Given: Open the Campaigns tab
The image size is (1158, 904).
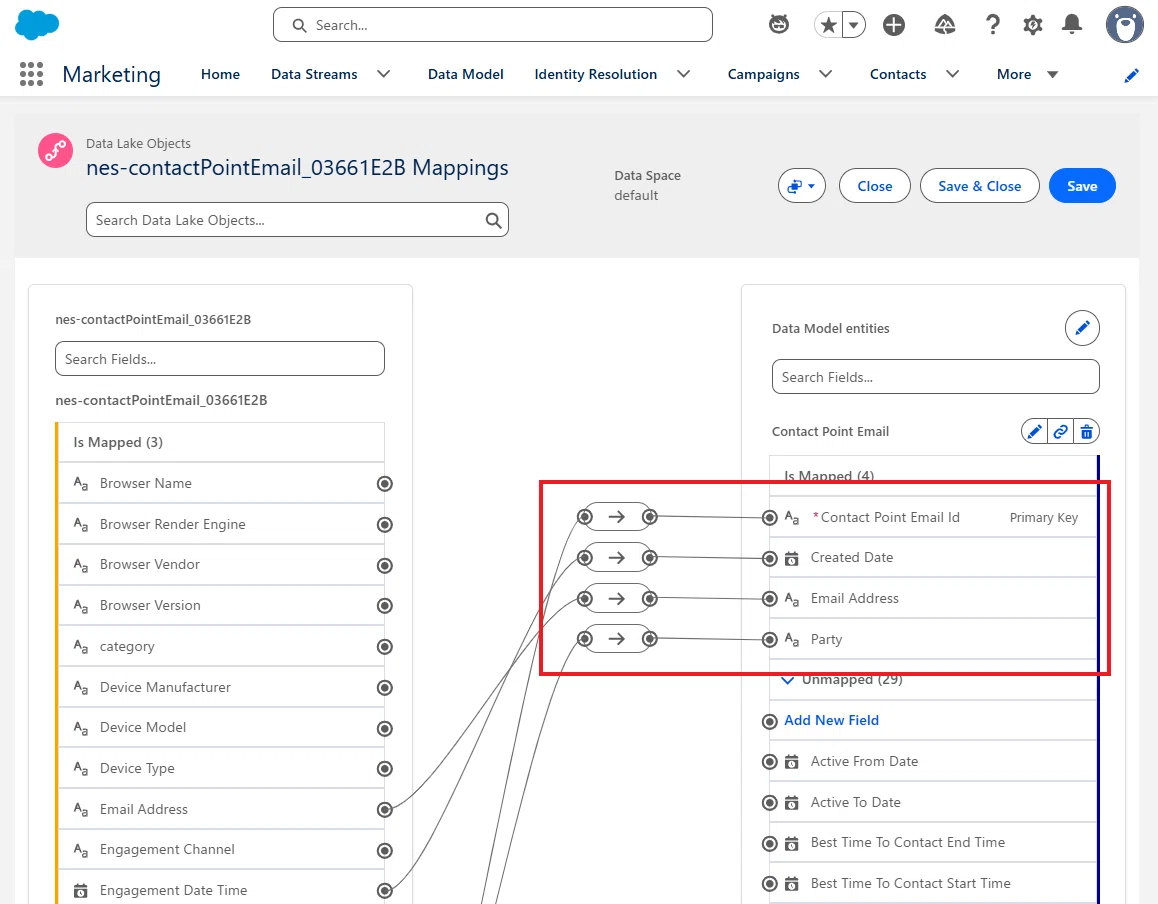Looking at the screenshot, I should 763,74.
